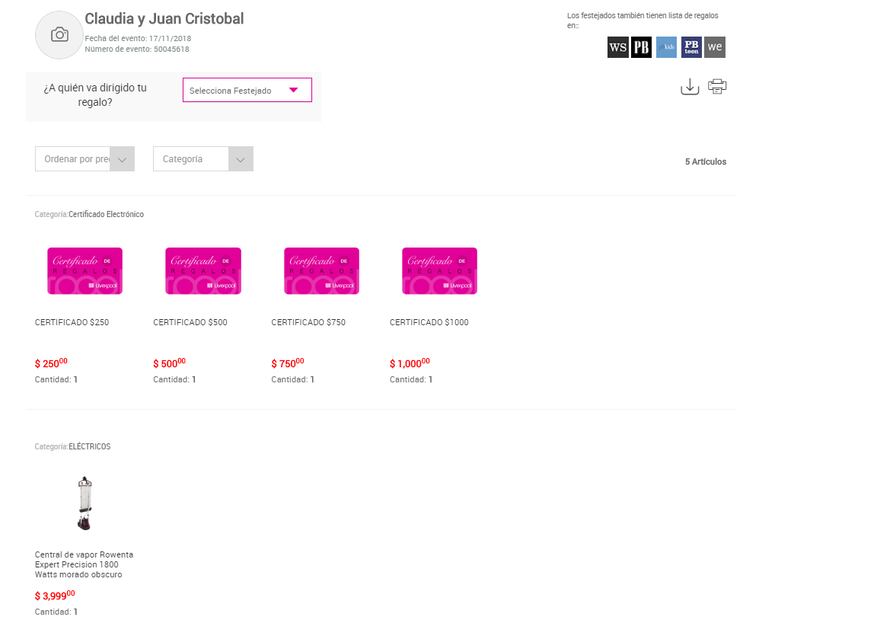Open the gray 'we' store icon

point(714,47)
